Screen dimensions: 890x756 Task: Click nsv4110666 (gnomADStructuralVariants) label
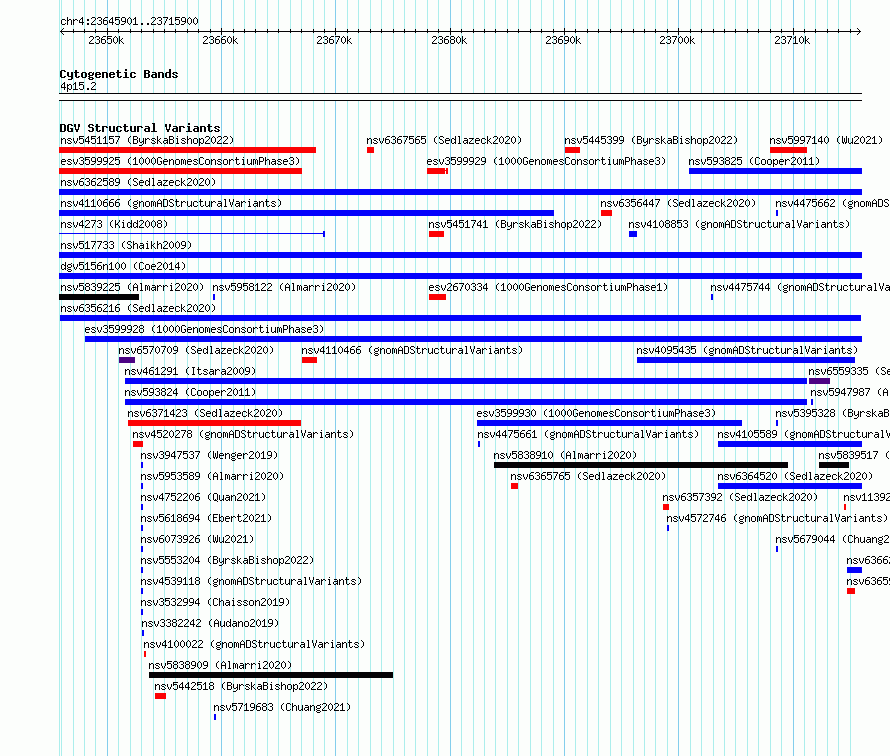(x=171, y=203)
